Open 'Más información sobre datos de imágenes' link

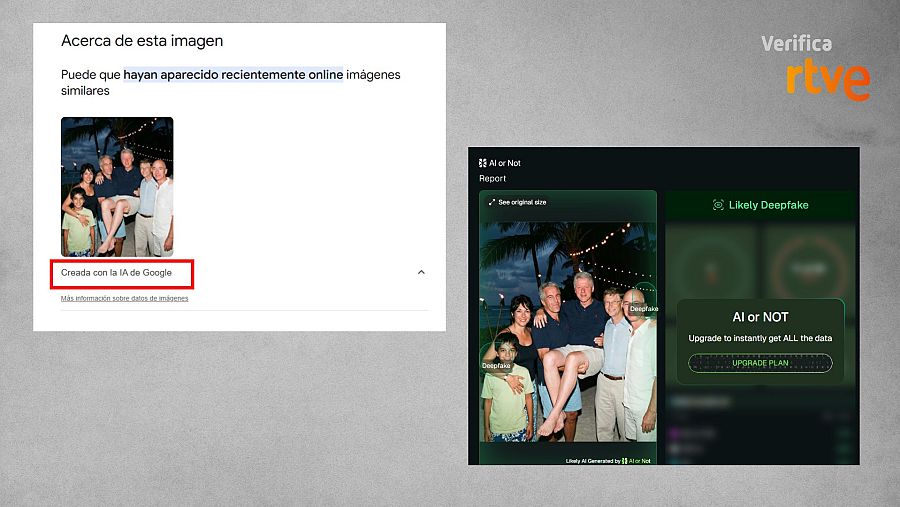[x=124, y=298]
